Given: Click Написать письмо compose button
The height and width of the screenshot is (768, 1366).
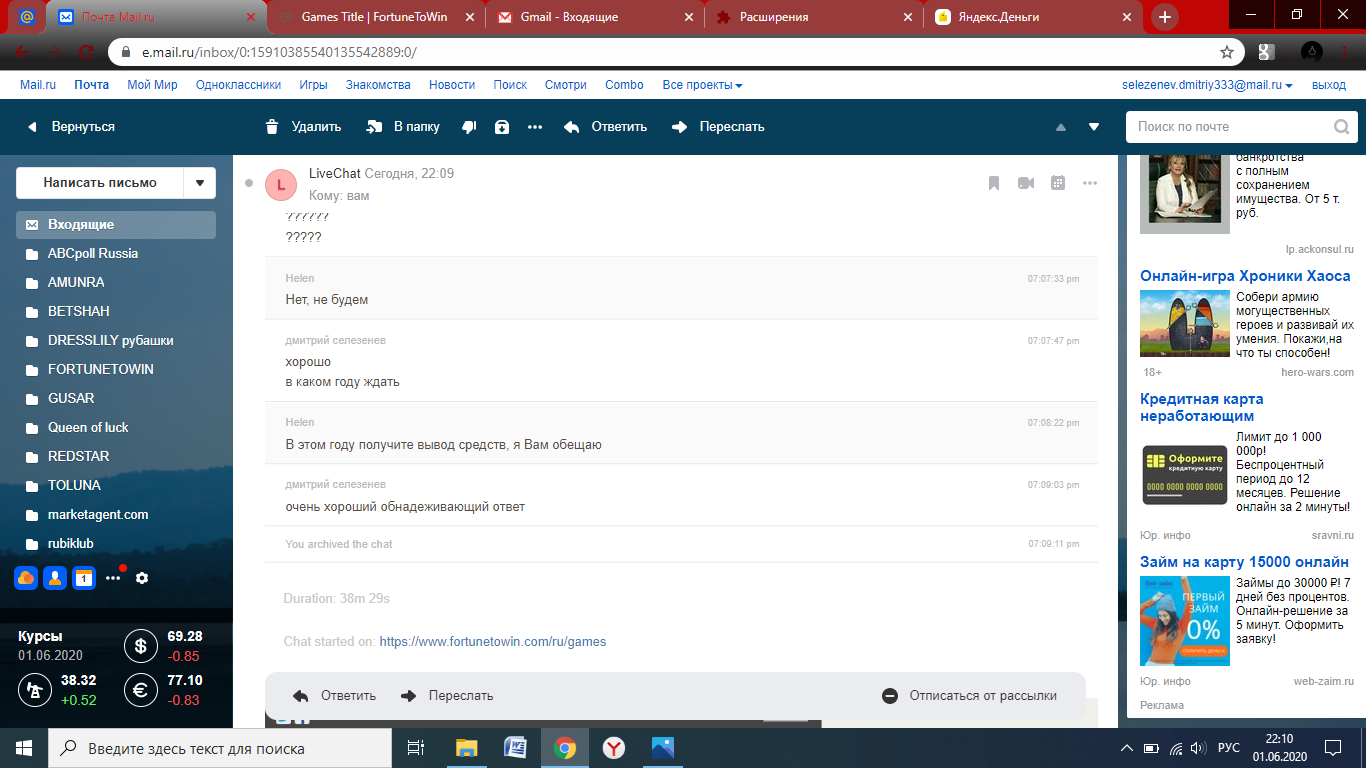Looking at the screenshot, I should [x=100, y=183].
